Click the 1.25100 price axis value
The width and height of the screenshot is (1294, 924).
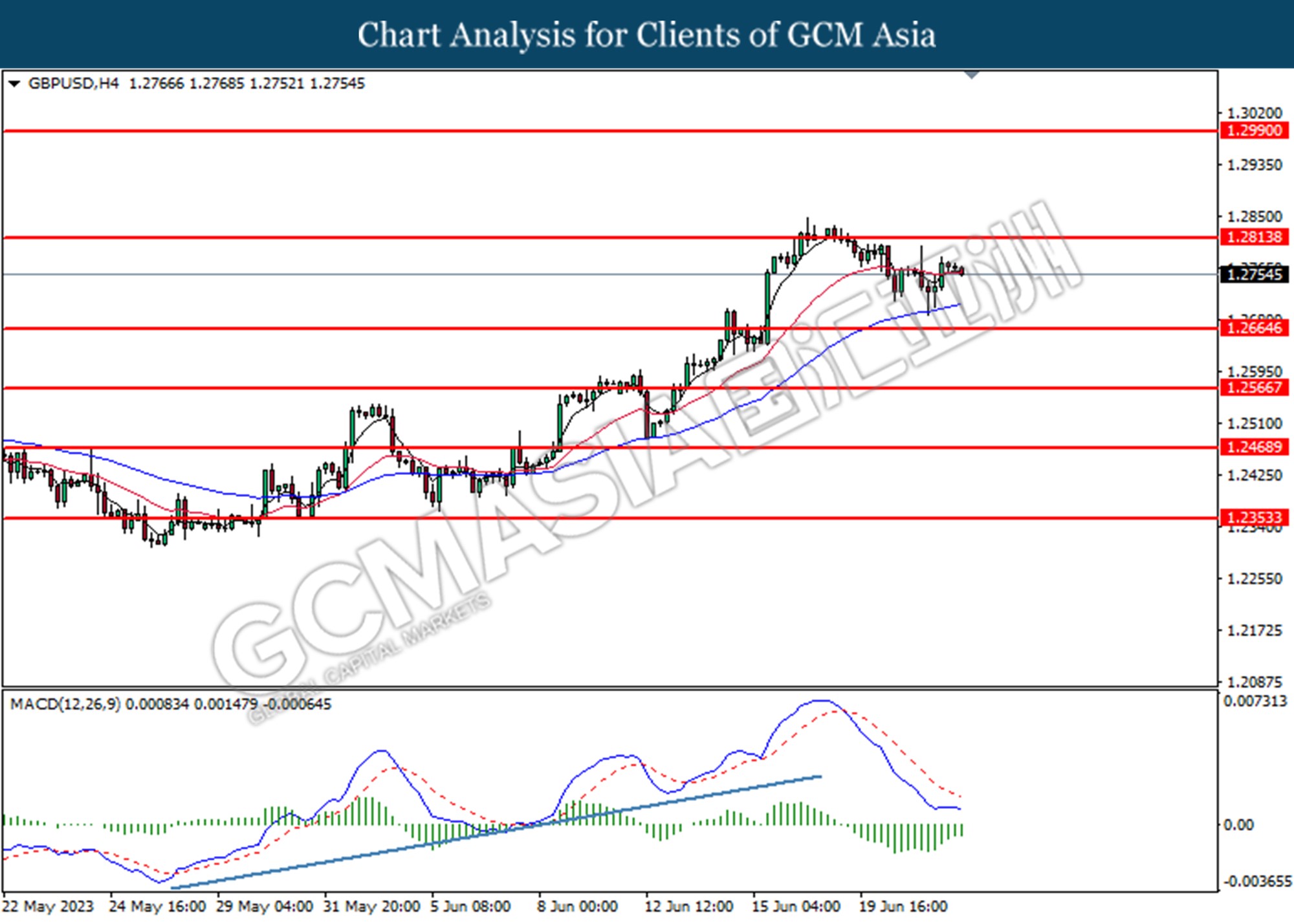pos(1255,424)
